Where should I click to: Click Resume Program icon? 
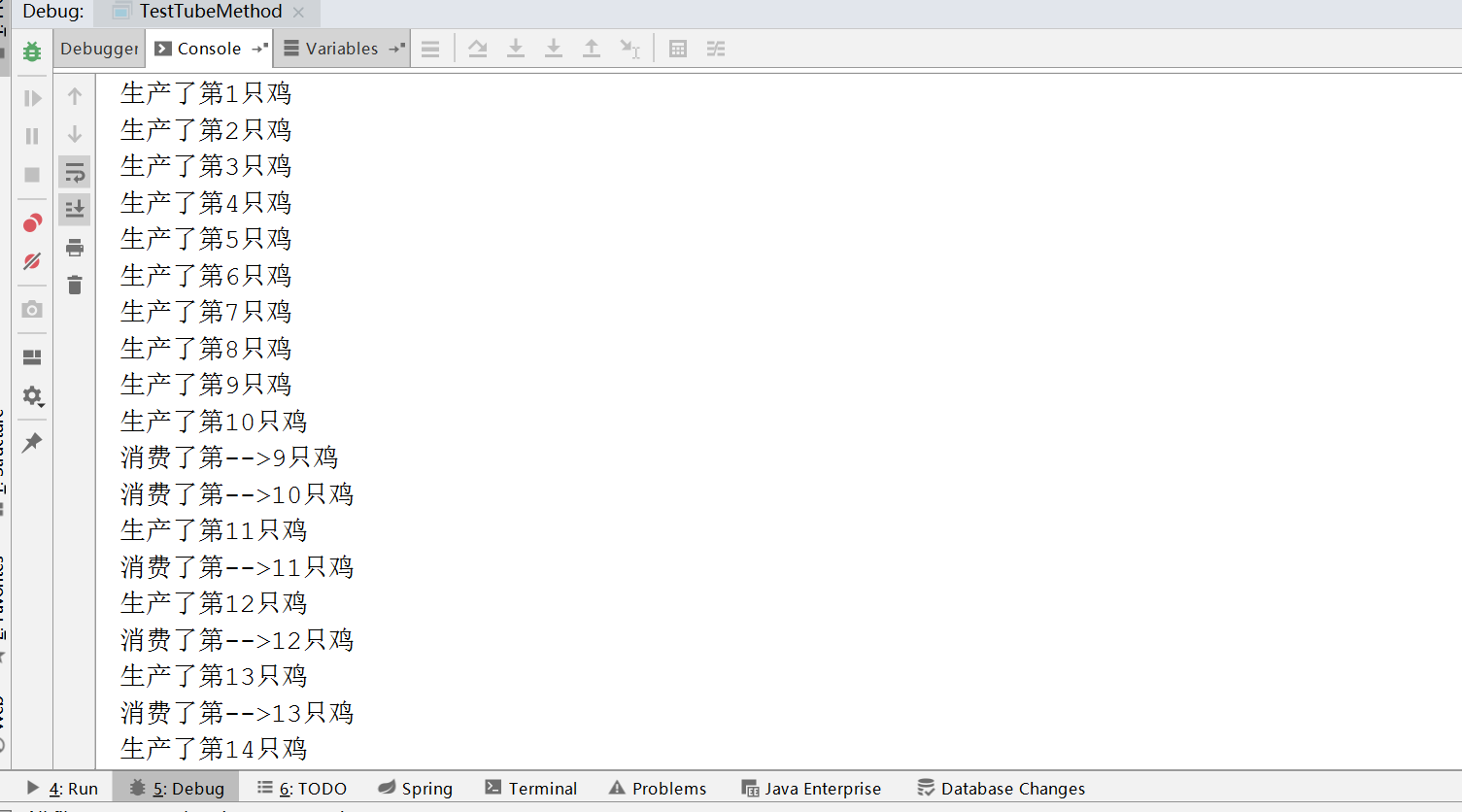[32, 98]
